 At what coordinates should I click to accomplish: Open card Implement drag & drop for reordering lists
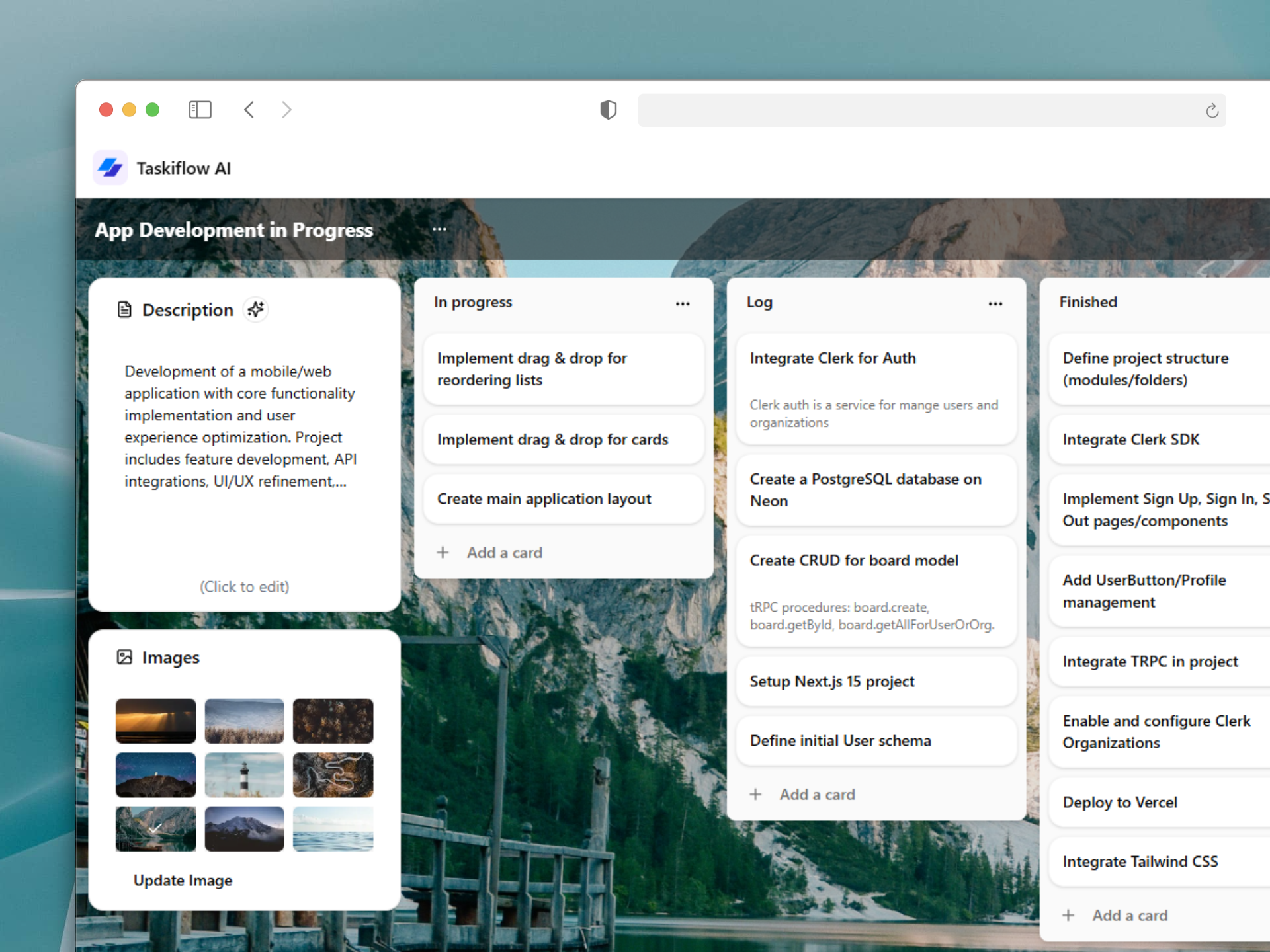[x=564, y=369]
